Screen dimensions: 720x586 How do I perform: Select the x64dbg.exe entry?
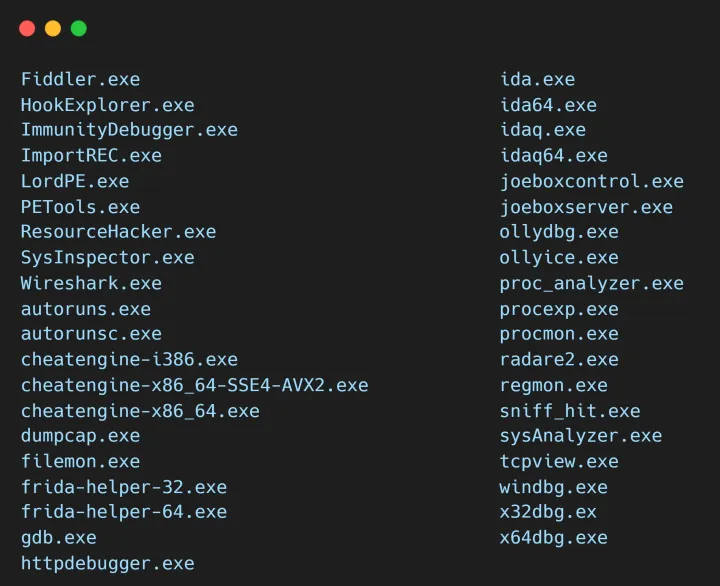coord(553,538)
